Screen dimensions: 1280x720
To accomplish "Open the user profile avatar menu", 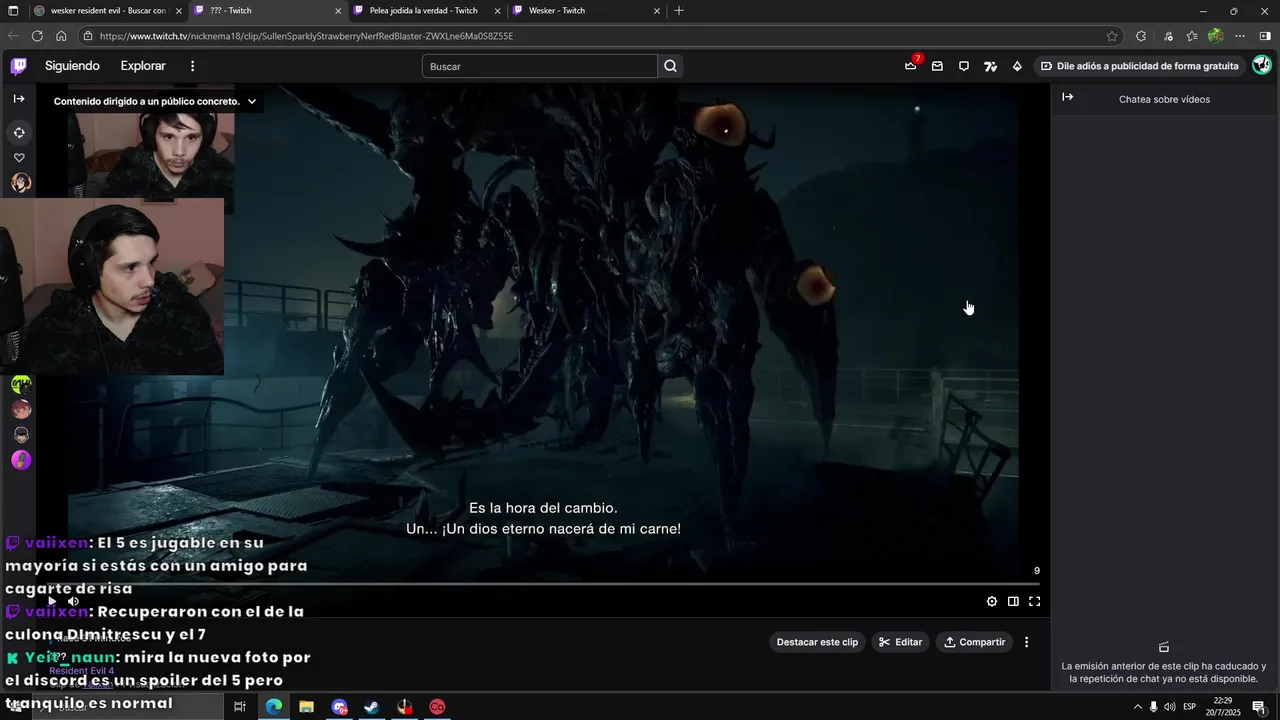I will pos(1262,65).
